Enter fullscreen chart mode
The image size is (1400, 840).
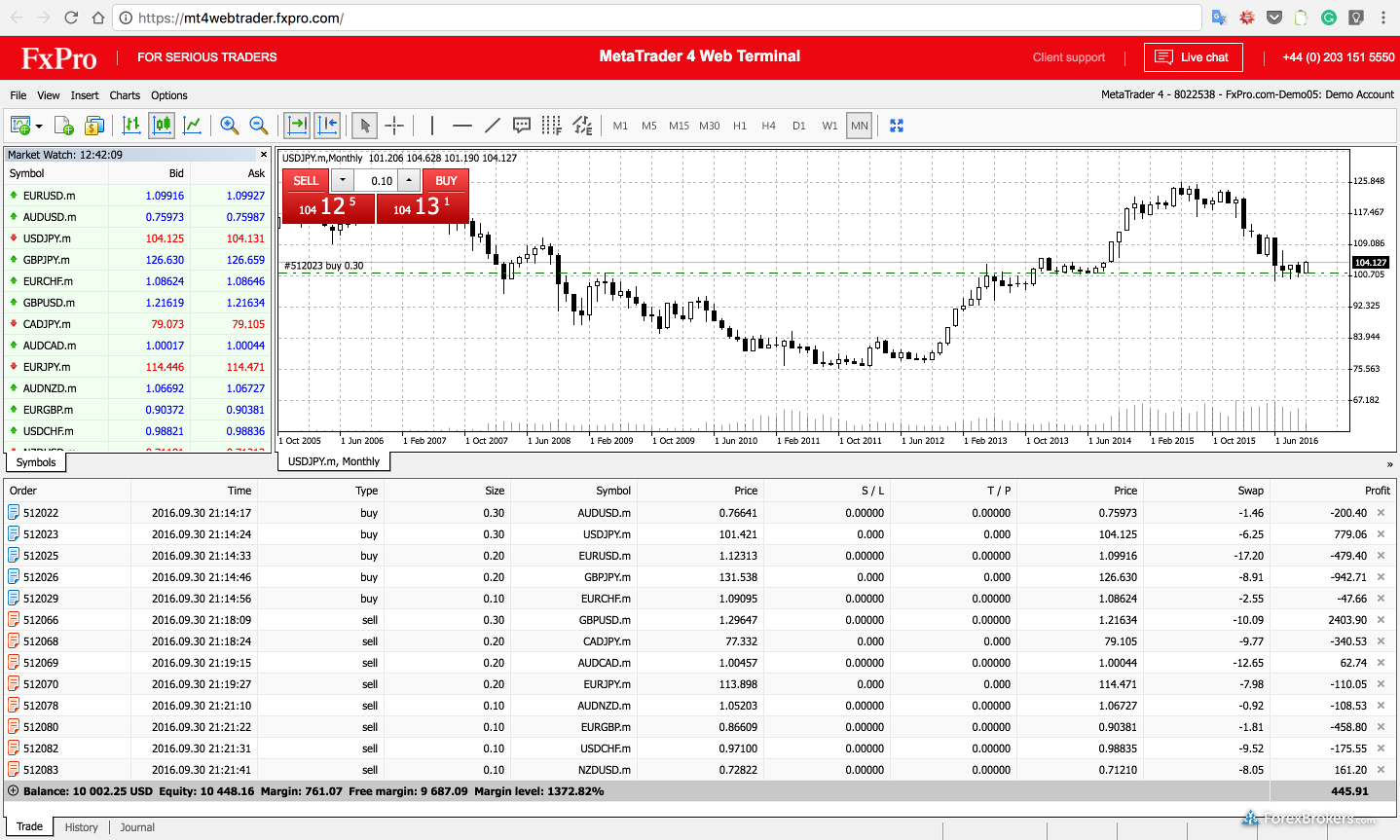click(897, 126)
